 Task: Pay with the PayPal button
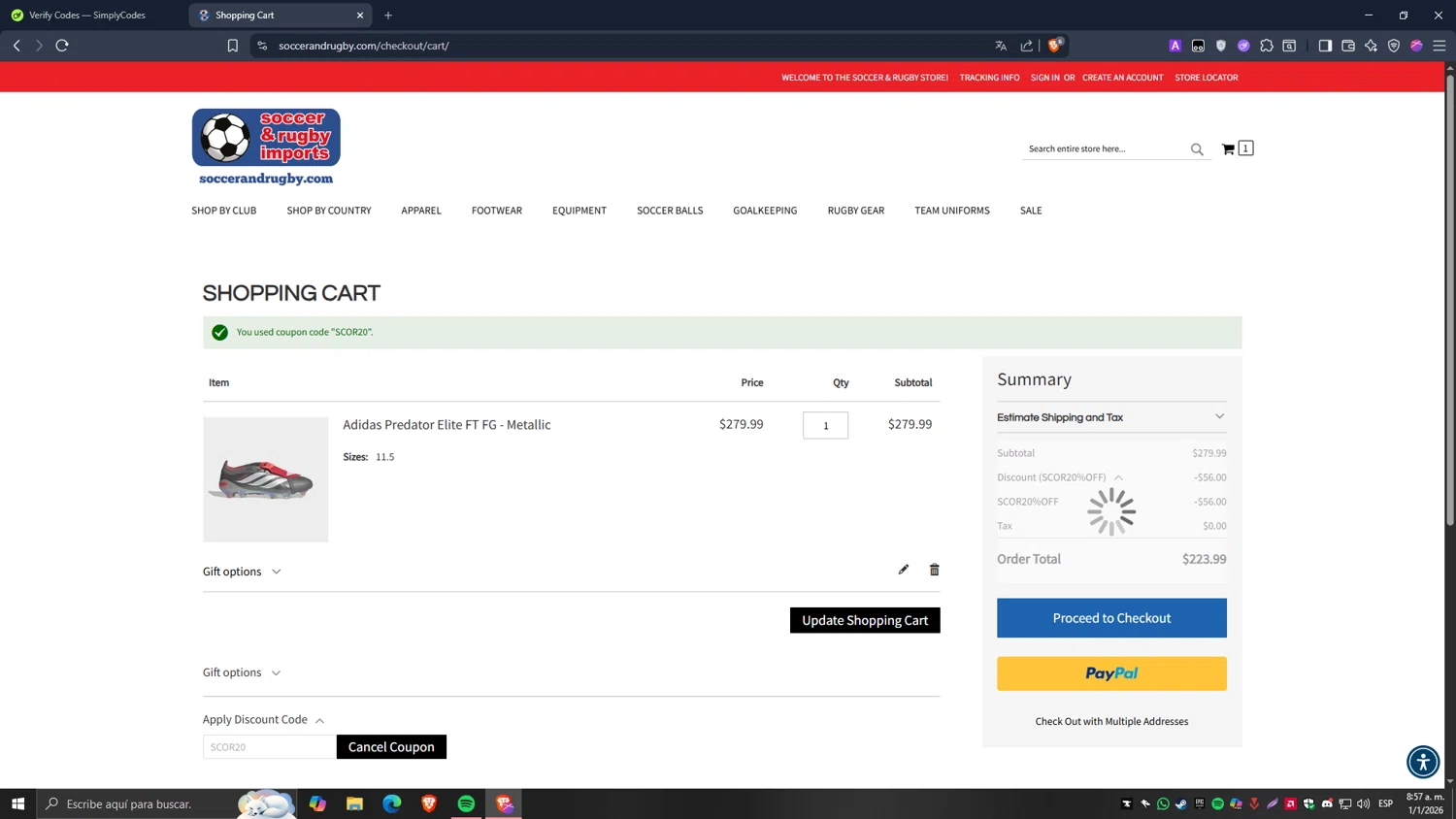click(x=1111, y=673)
